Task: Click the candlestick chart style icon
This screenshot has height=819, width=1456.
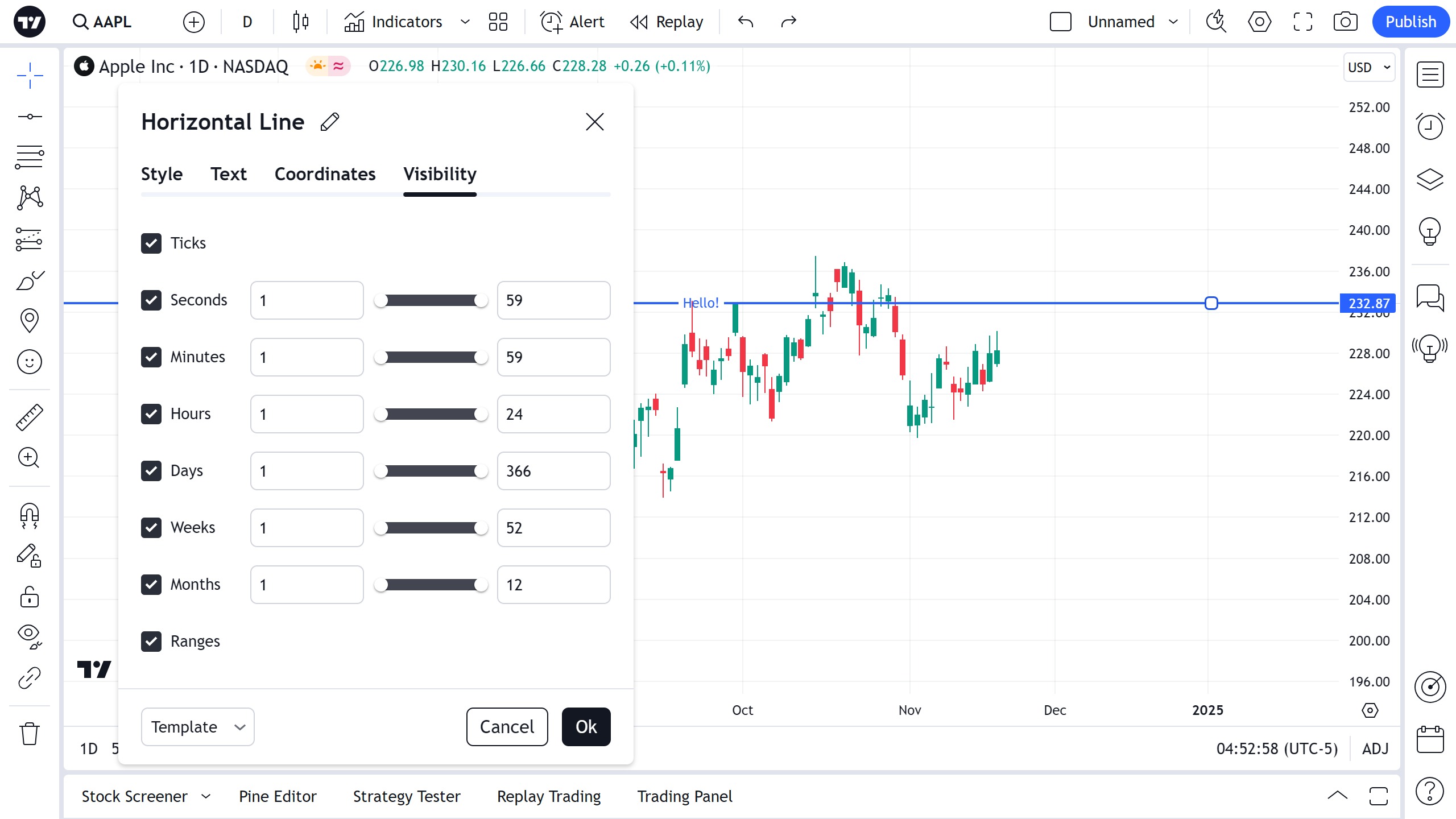Action: (x=300, y=22)
